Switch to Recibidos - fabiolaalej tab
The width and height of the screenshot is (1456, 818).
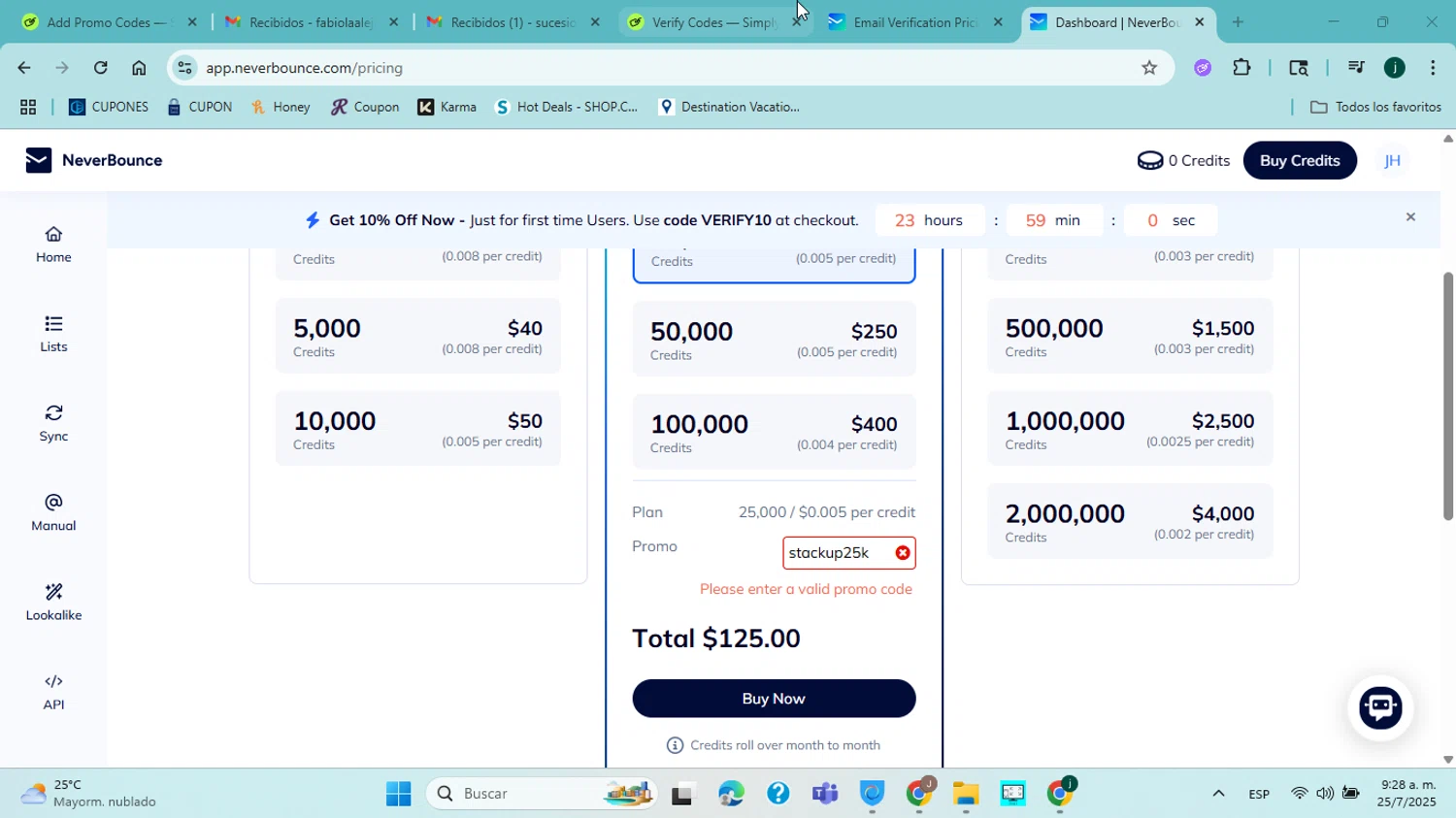(x=311, y=21)
